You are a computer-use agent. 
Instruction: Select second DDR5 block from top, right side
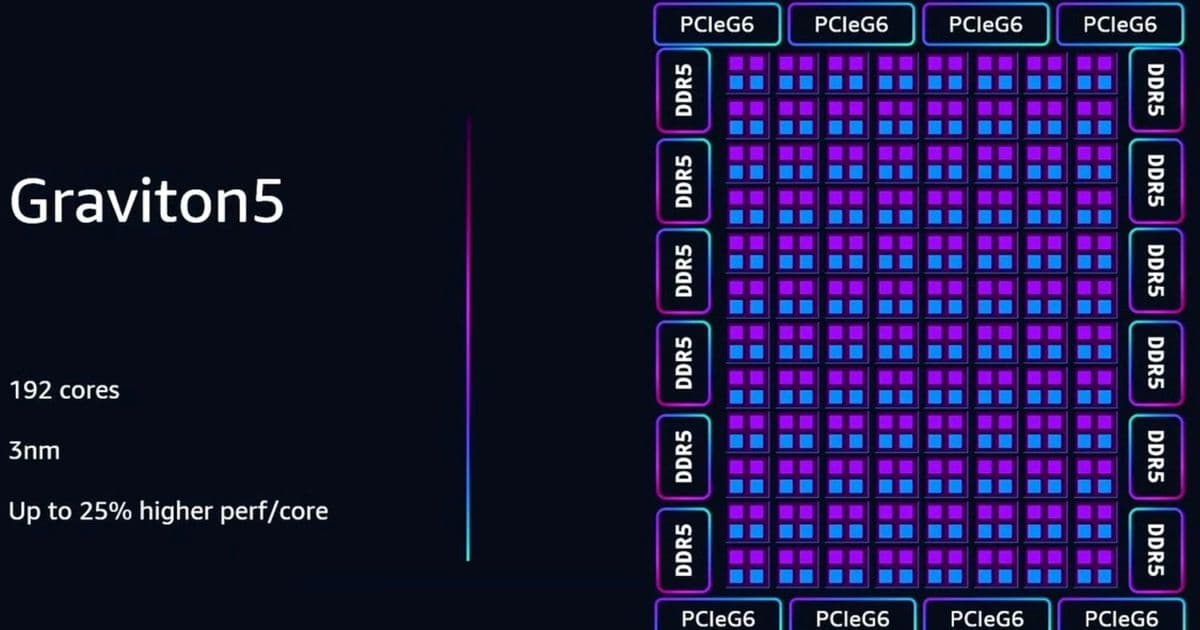click(x=1156, y=181)
